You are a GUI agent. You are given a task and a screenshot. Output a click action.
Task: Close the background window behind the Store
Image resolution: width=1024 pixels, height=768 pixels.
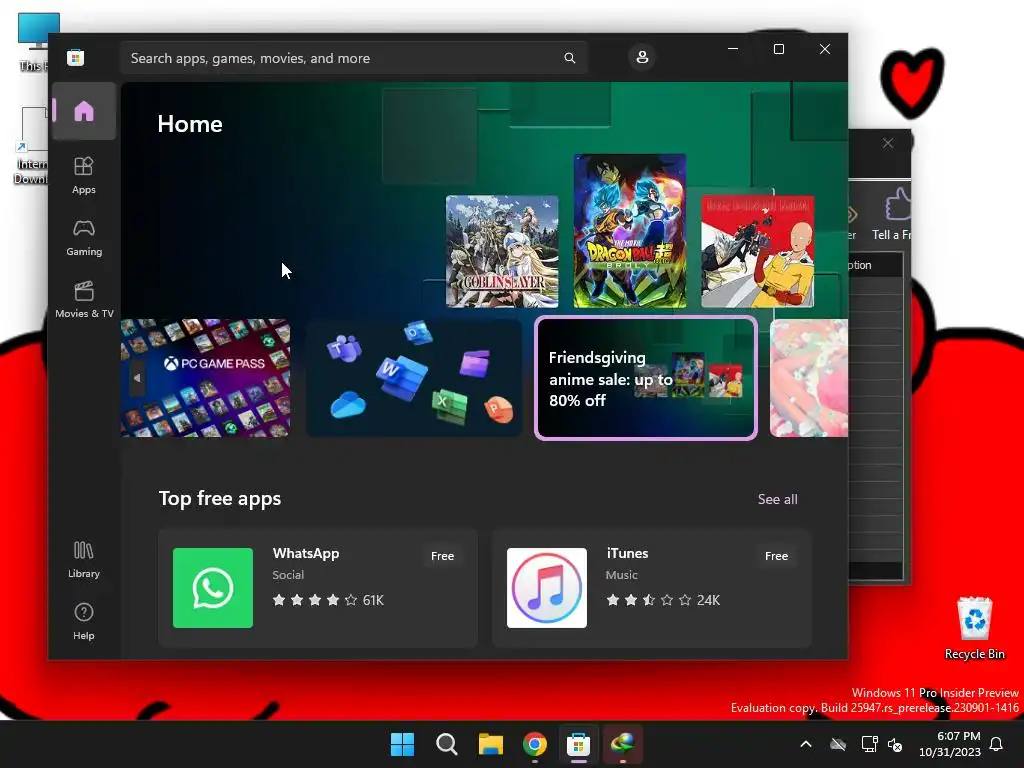pos(888,143)
